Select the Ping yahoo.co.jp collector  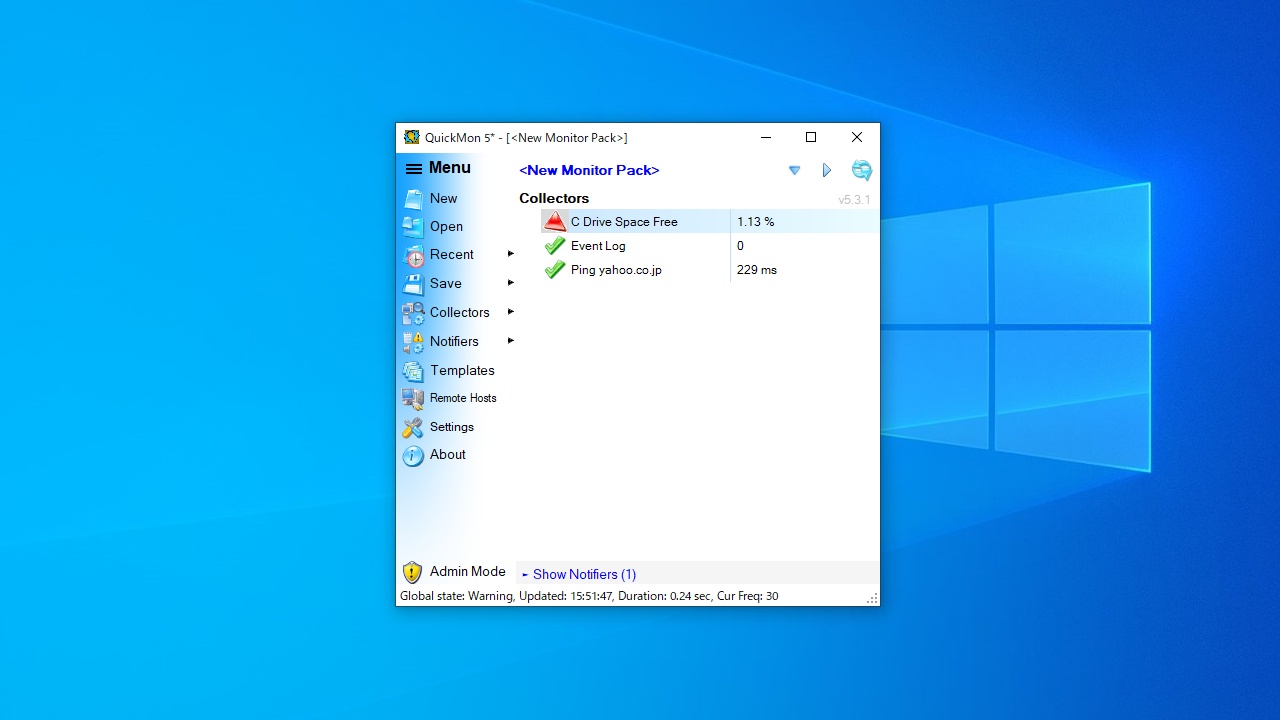click(616, 270)
